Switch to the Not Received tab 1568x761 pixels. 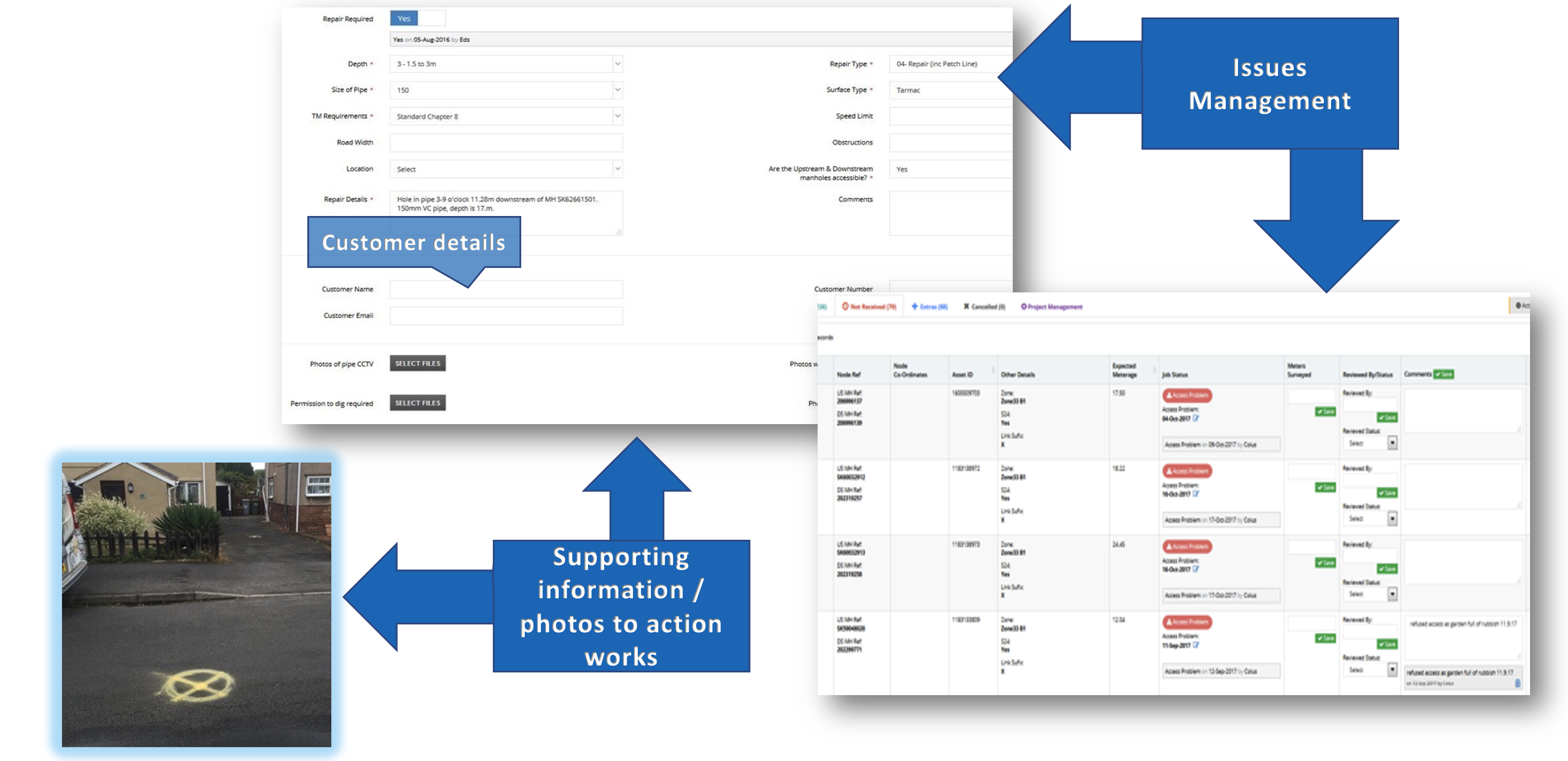[x=869, y=307]
